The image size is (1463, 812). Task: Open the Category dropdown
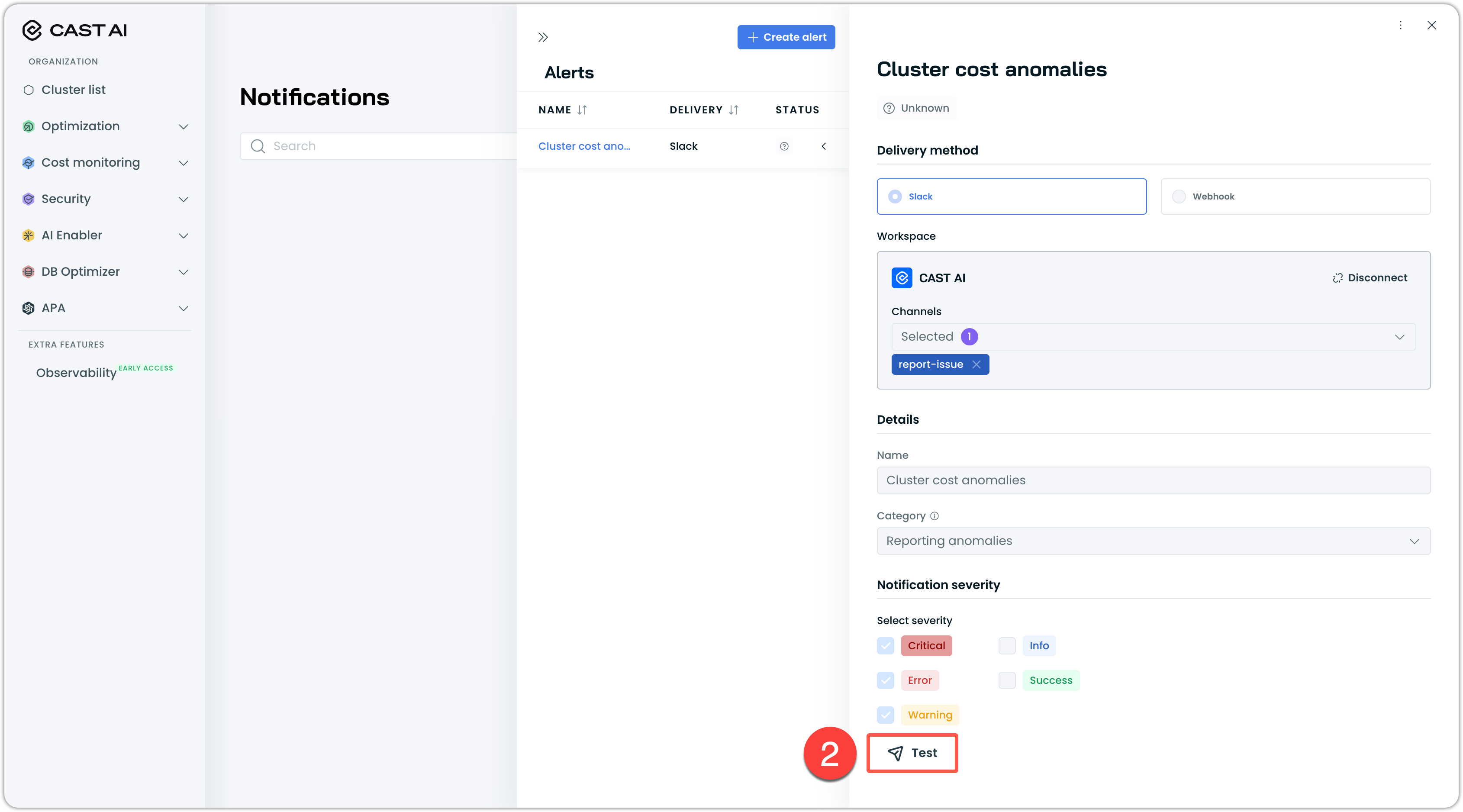tap(1153, 541)
